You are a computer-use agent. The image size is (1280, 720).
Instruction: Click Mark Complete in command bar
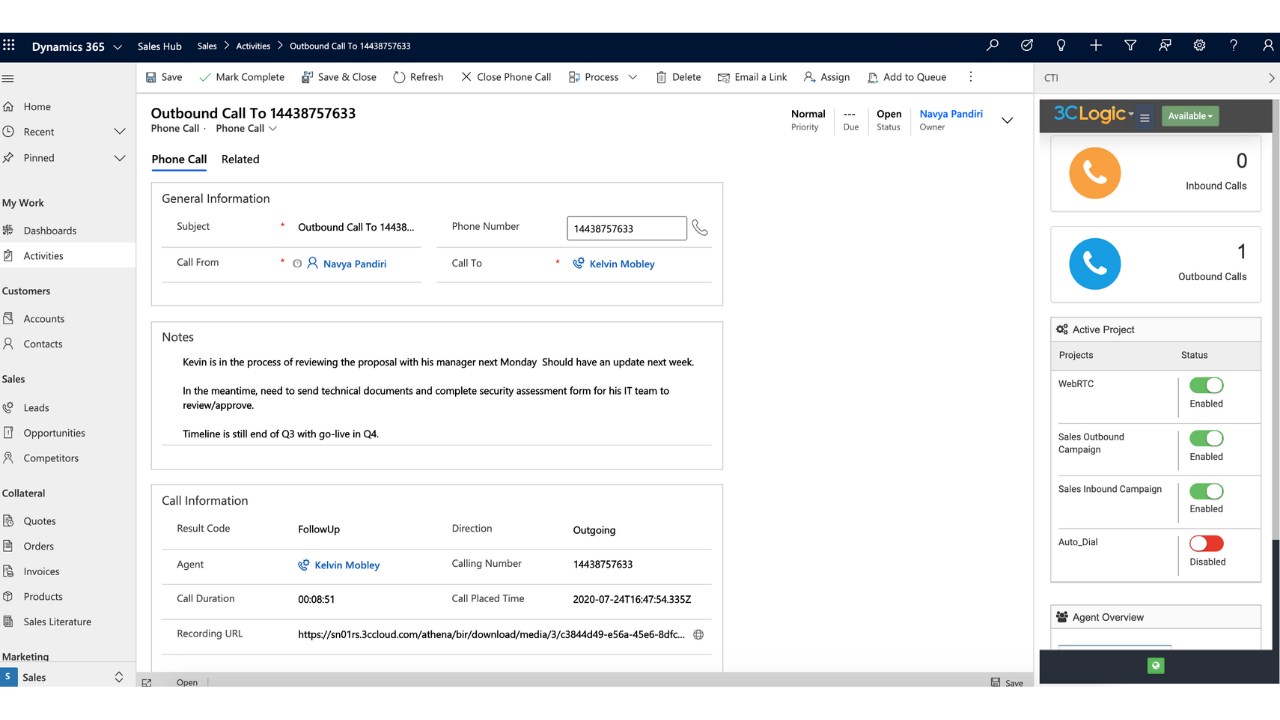pos(241,77)
